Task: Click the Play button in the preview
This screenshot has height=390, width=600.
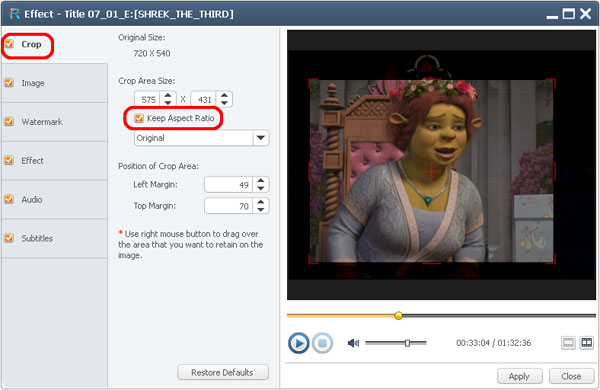Action: click(x=298, y=343)
